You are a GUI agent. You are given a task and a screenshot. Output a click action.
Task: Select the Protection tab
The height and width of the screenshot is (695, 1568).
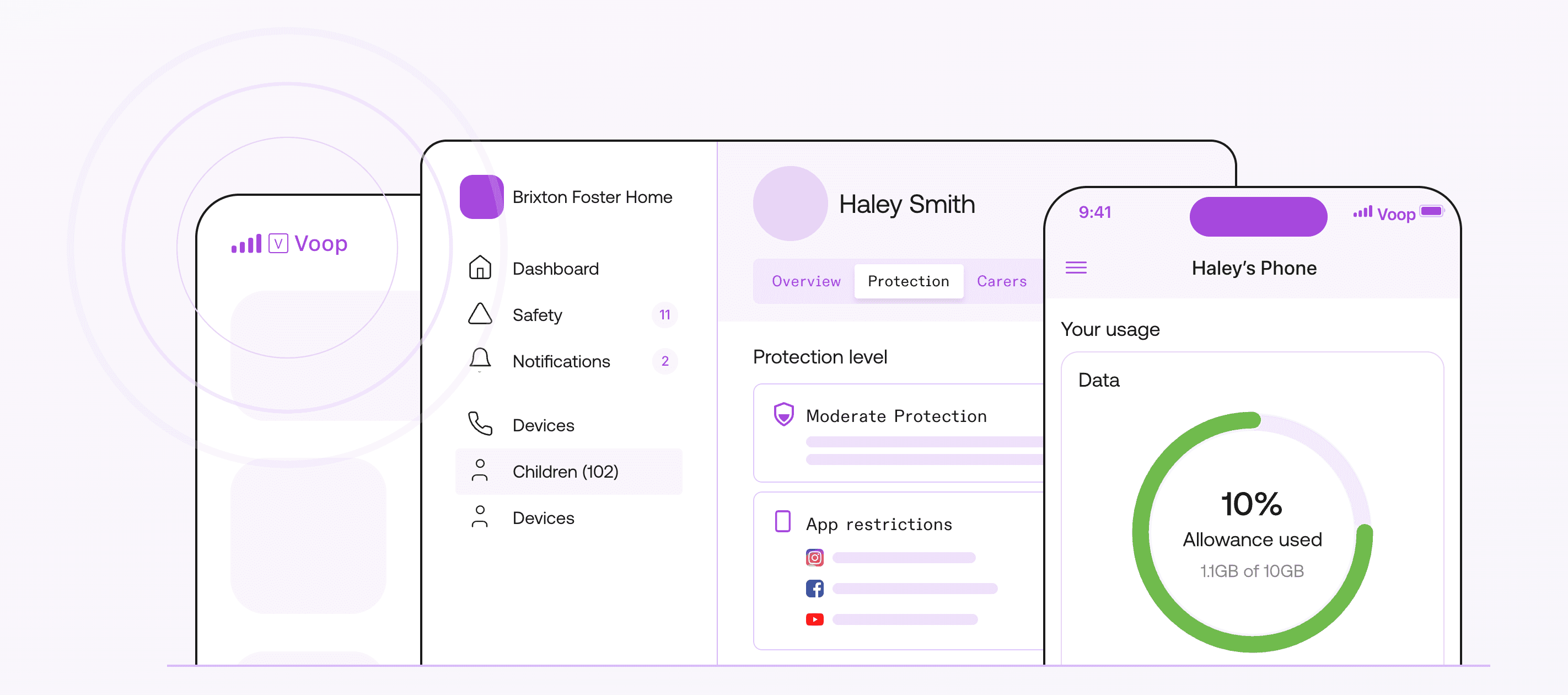click(x=908, y=281)
